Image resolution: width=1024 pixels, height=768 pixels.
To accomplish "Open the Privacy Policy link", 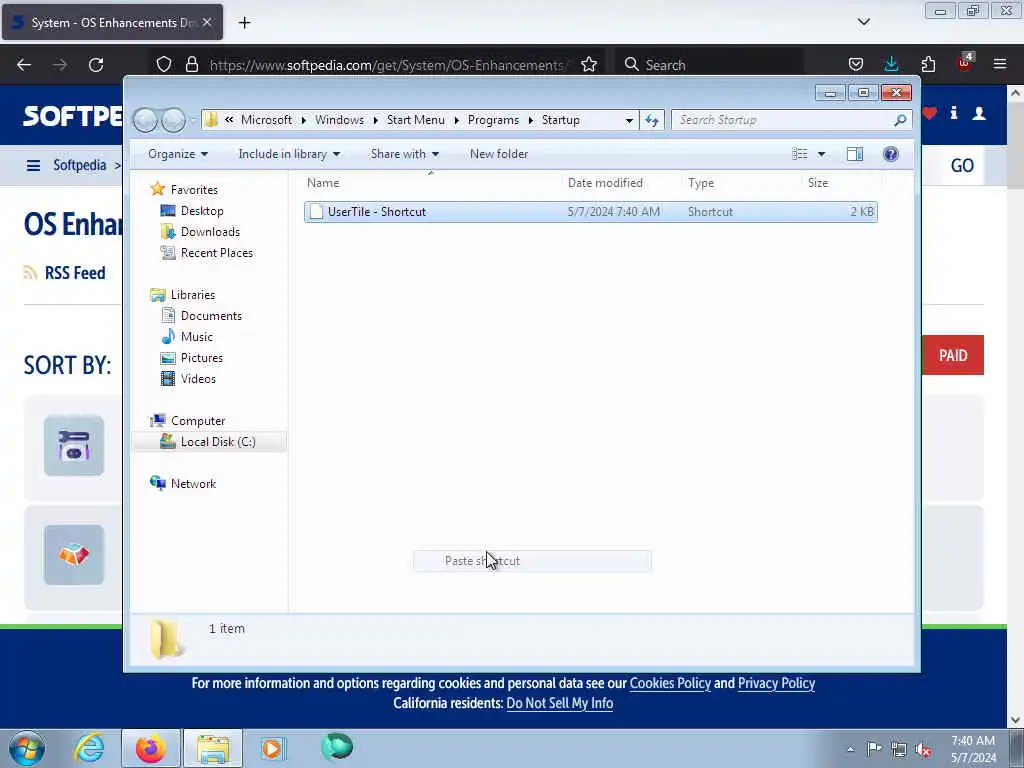I will click(x=776, y=684).
